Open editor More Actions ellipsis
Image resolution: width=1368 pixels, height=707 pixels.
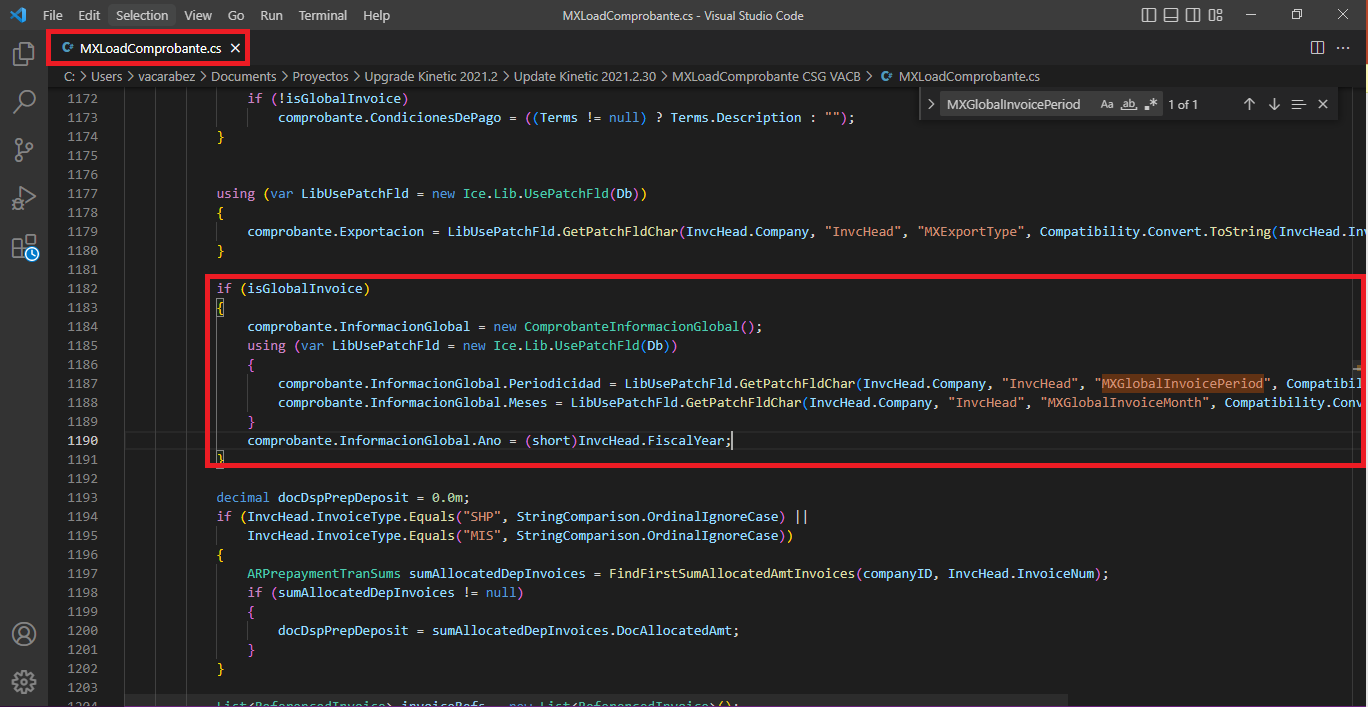click(1345, 48)
